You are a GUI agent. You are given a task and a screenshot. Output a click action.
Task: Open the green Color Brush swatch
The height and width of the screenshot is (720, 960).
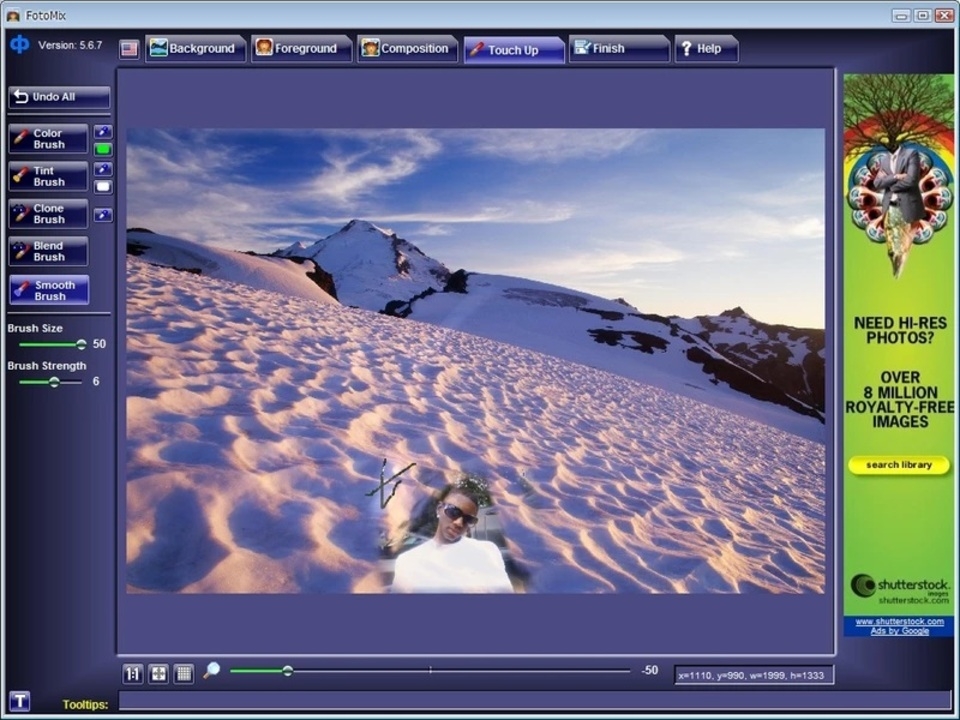click(103, 149)
